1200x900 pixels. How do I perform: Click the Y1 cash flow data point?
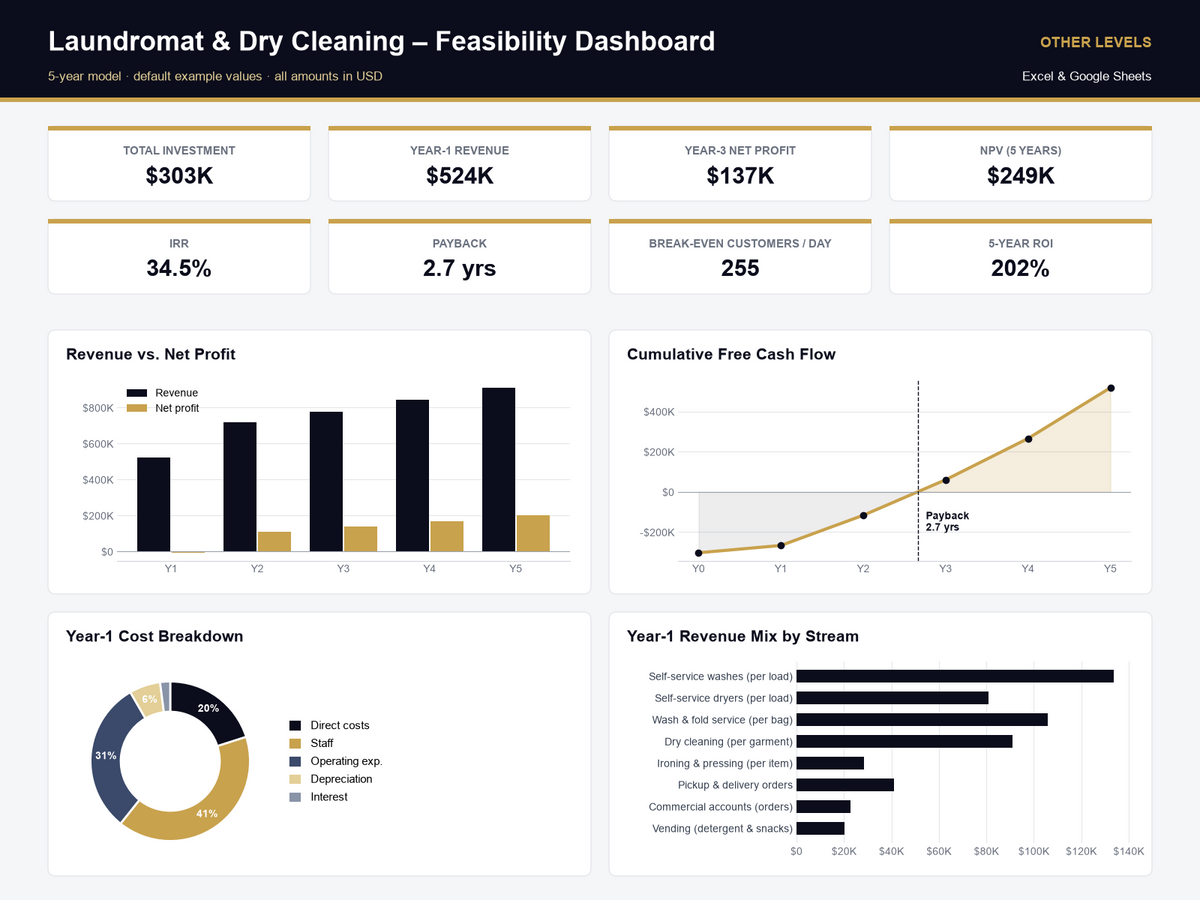pyautogui.click(x=781, y=545)
